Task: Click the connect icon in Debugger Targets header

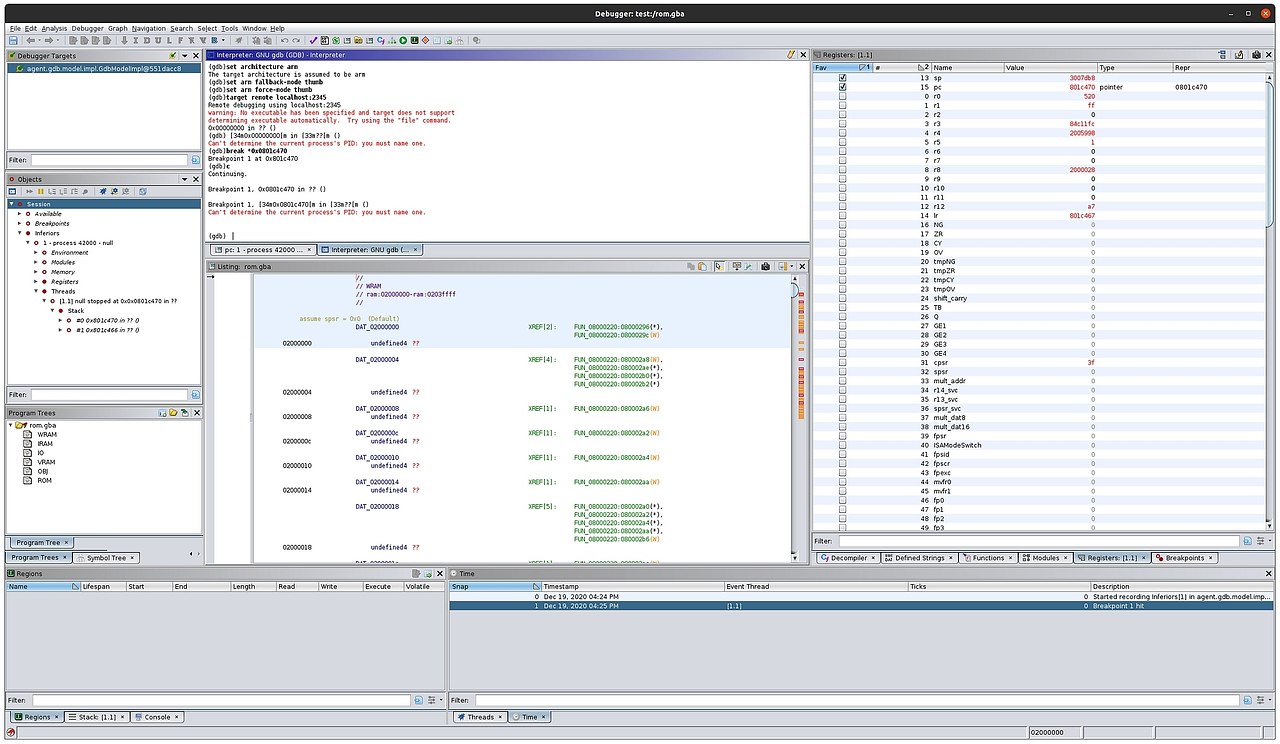Action: tap(172, 56)
